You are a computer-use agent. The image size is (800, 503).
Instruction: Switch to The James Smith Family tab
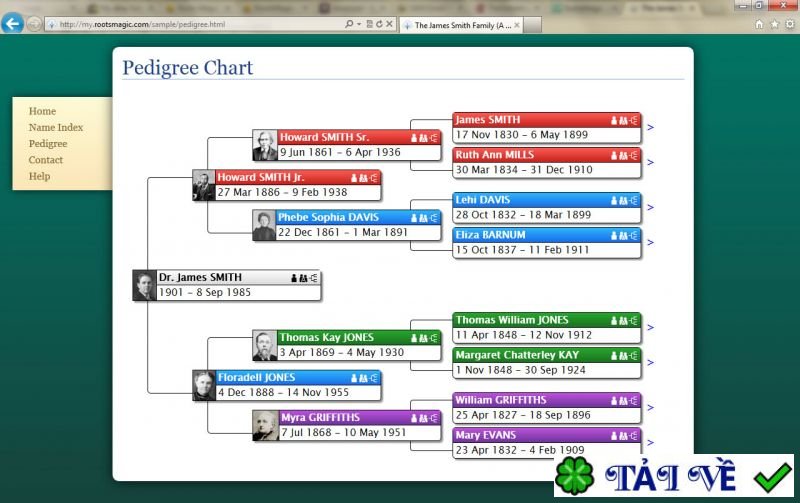tap(461, 25)
